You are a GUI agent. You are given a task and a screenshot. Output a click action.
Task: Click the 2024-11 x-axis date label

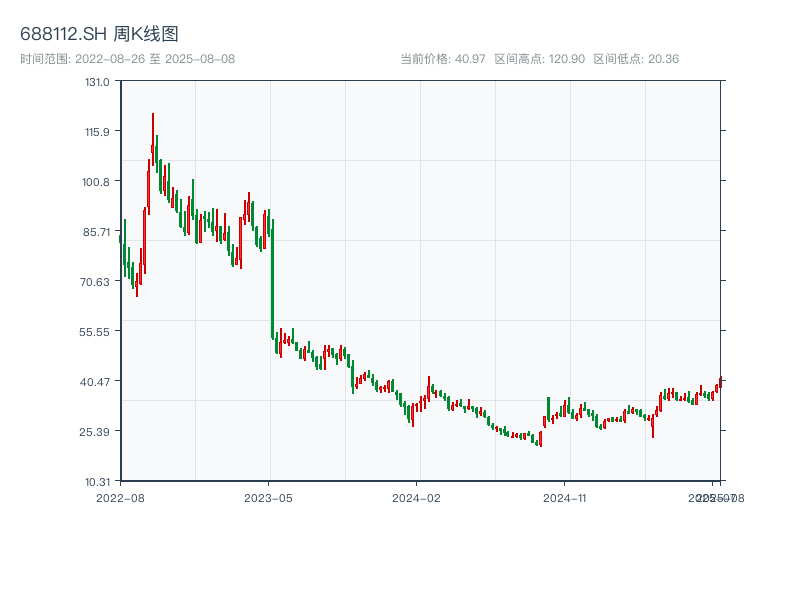click(x=566, y=497)
